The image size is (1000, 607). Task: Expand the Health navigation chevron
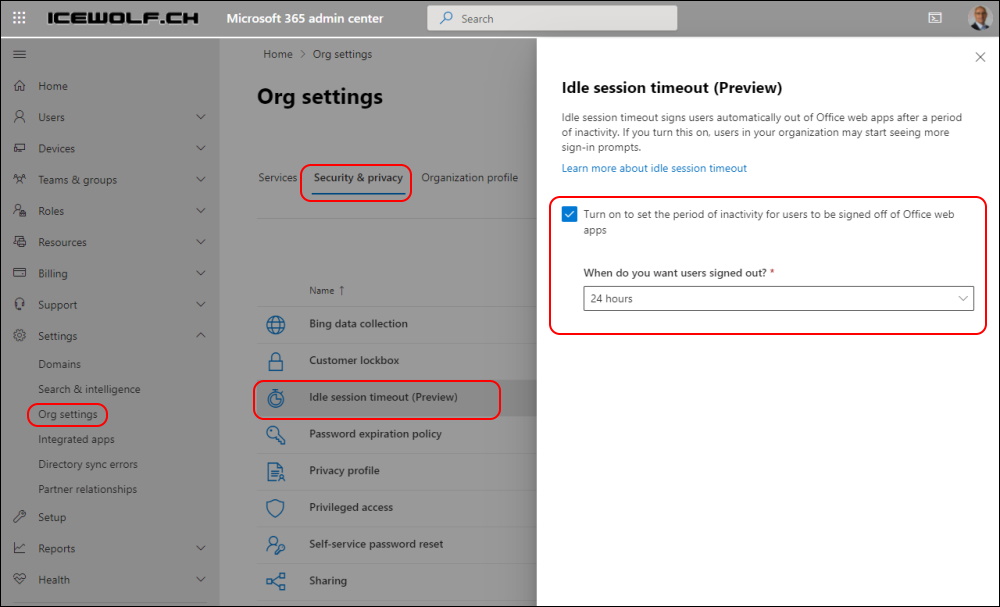point(201,579)
